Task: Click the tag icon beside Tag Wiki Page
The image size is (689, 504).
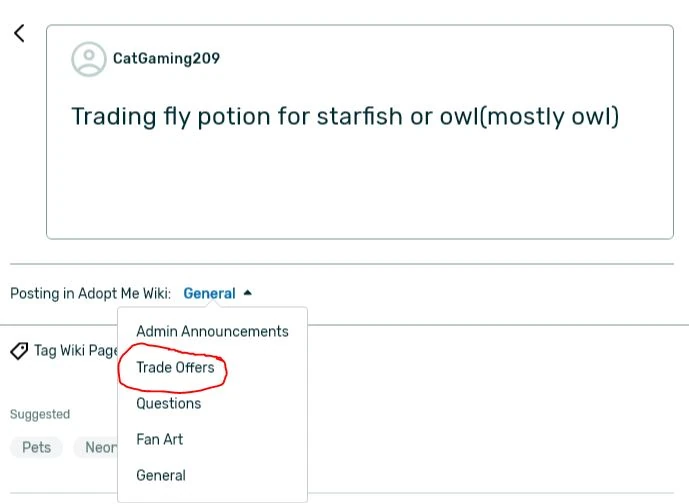Action: 18,351
